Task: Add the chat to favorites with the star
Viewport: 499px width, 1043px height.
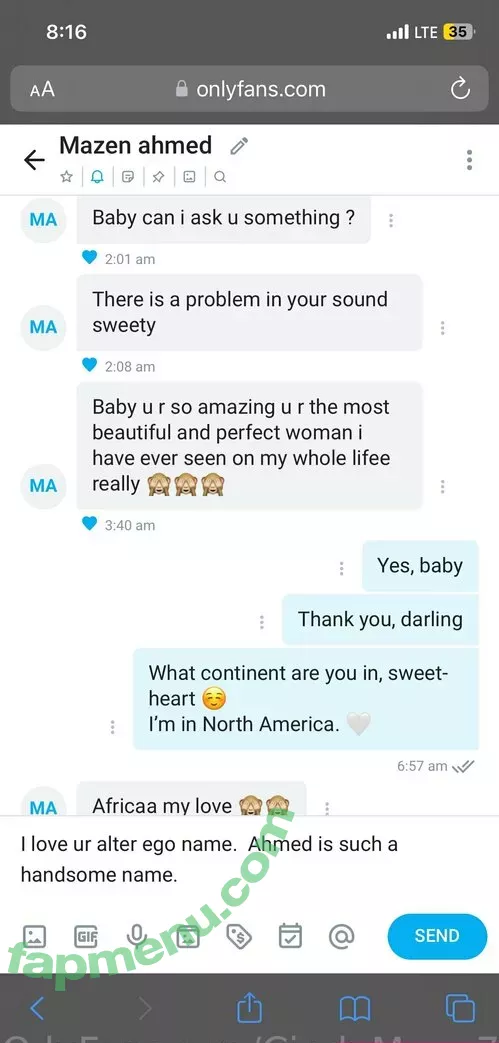Action: 66,177
